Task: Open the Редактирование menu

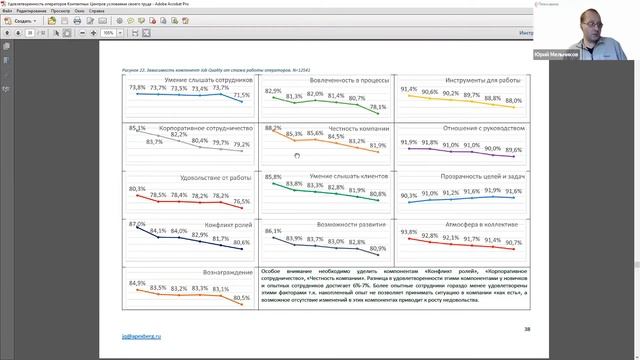Action: pos(31,11)
